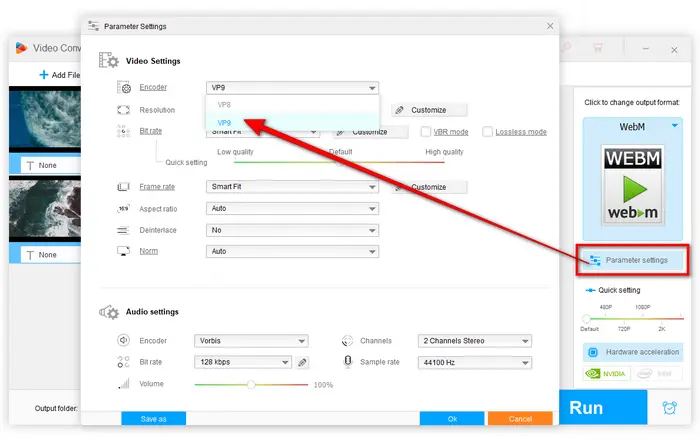Close the Parameter Settings dialog
The height and width of the screenshot is (440, 700).
click(x=550, y=26)
